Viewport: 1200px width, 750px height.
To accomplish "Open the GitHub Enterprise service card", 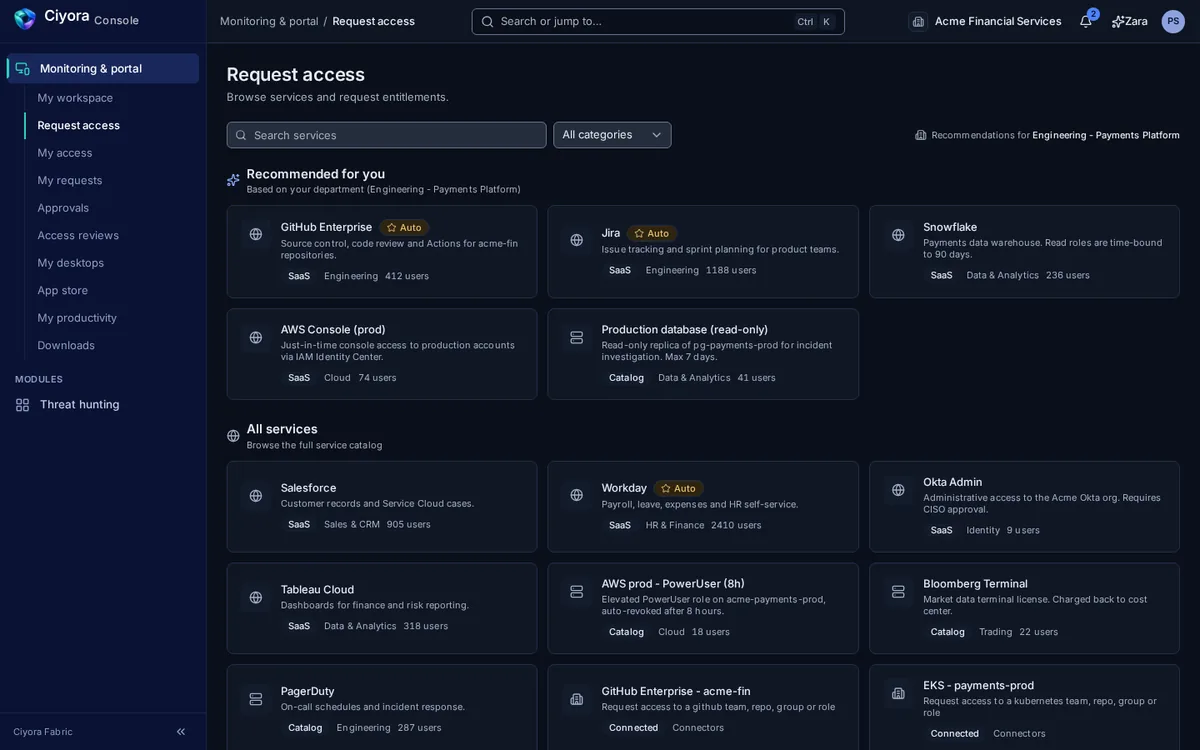I will 382,252.
